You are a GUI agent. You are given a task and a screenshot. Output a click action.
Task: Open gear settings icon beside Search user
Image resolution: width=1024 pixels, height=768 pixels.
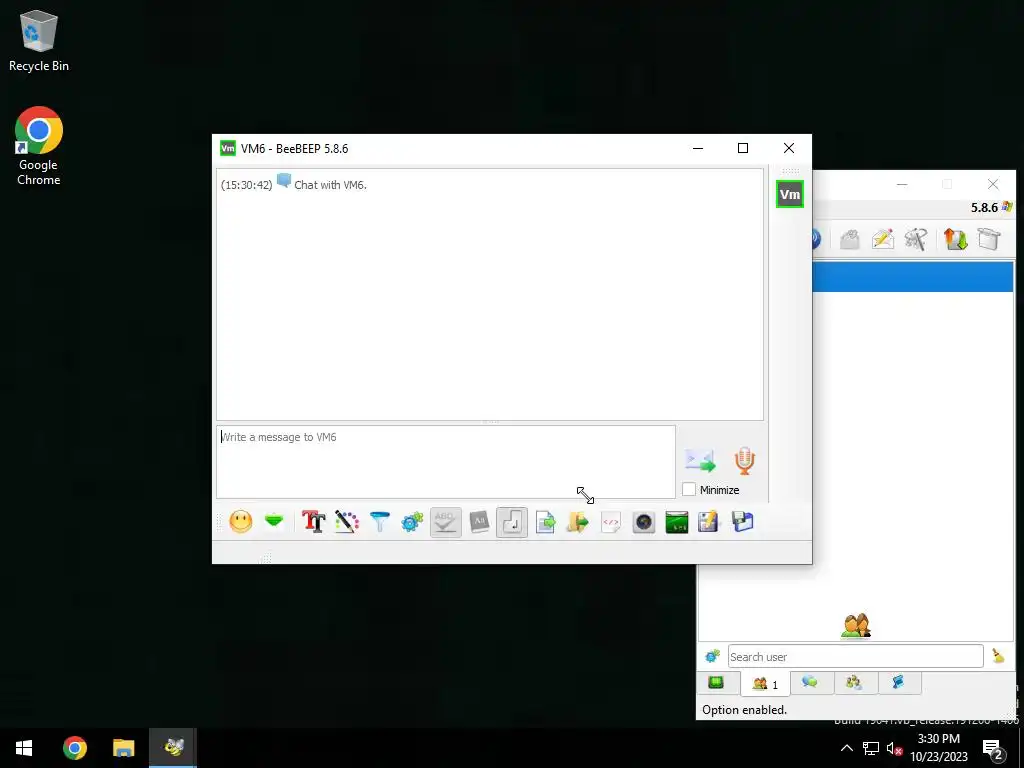[x=712, y=656]
